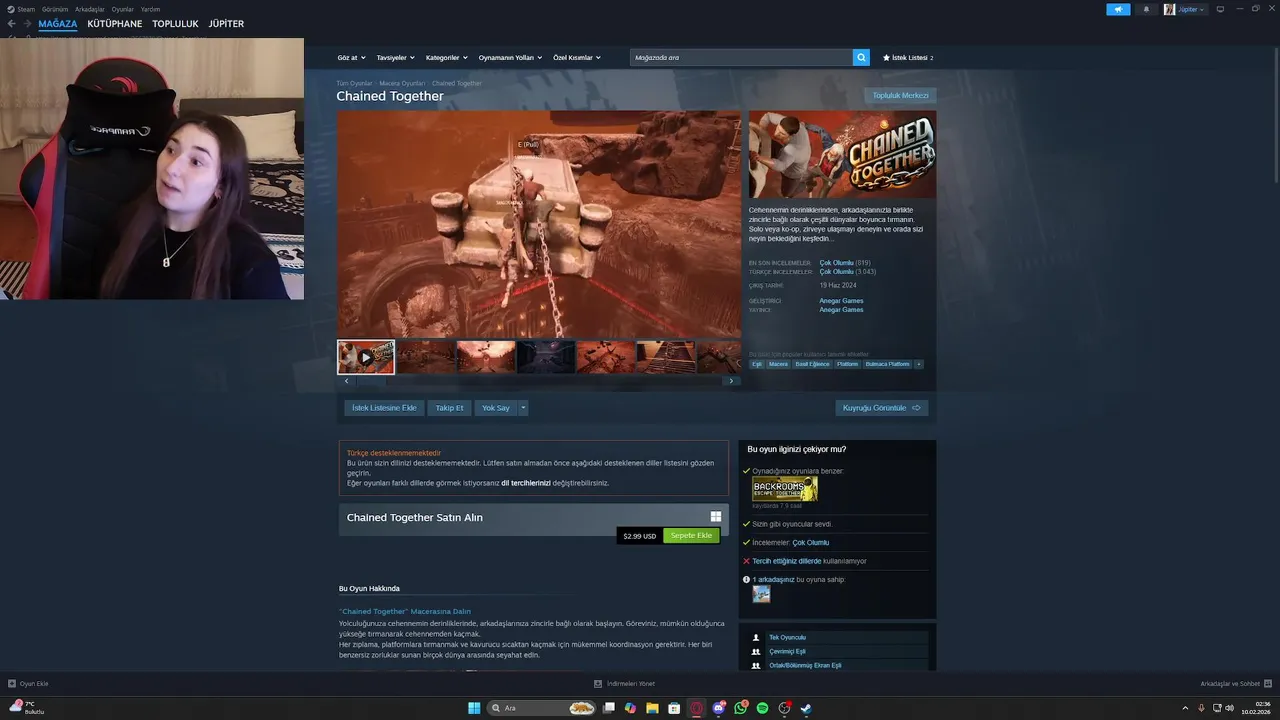Open the İstek Listesi wishlist link
Image resolution: width=1280 pixels, height=720 pixels.
[x=908, y=58]
